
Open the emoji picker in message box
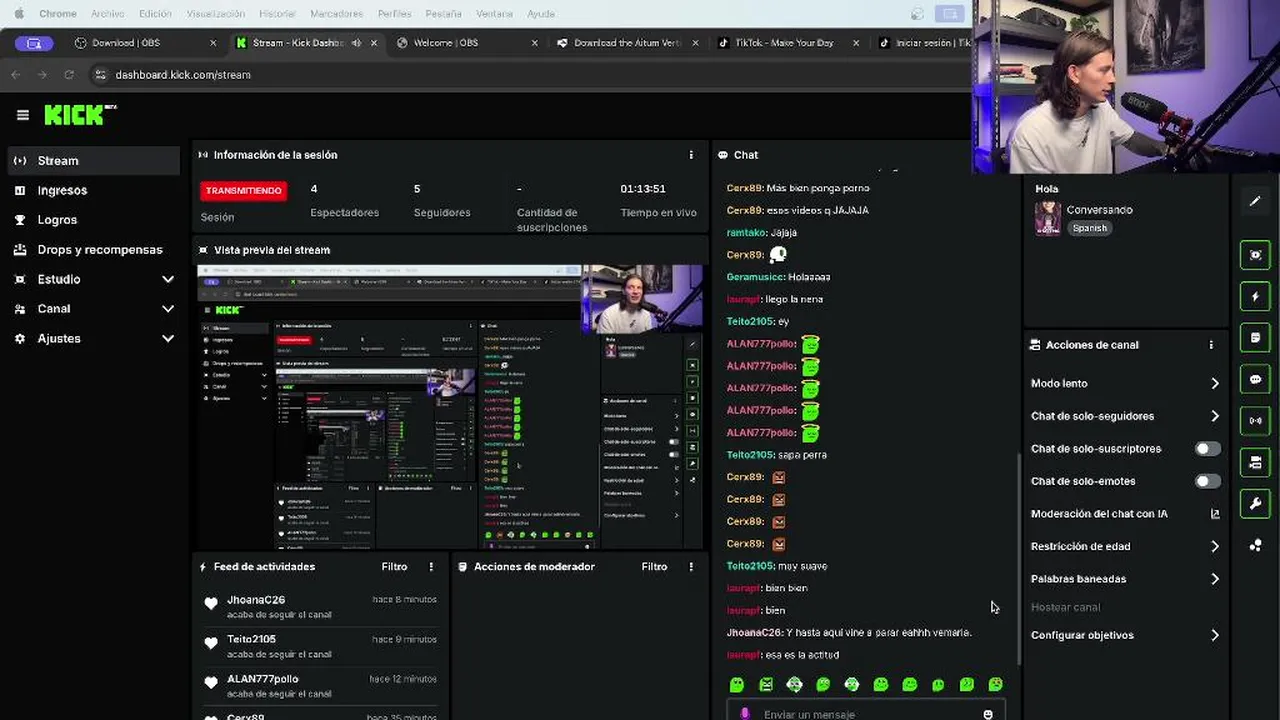tap(988, 714)
